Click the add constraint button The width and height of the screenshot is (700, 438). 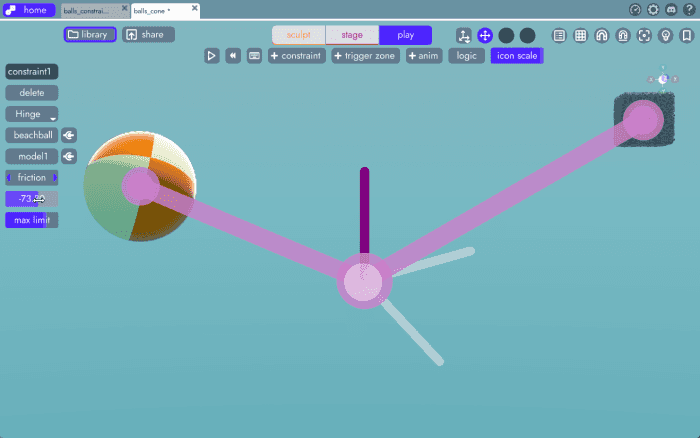tap(295, 56)
